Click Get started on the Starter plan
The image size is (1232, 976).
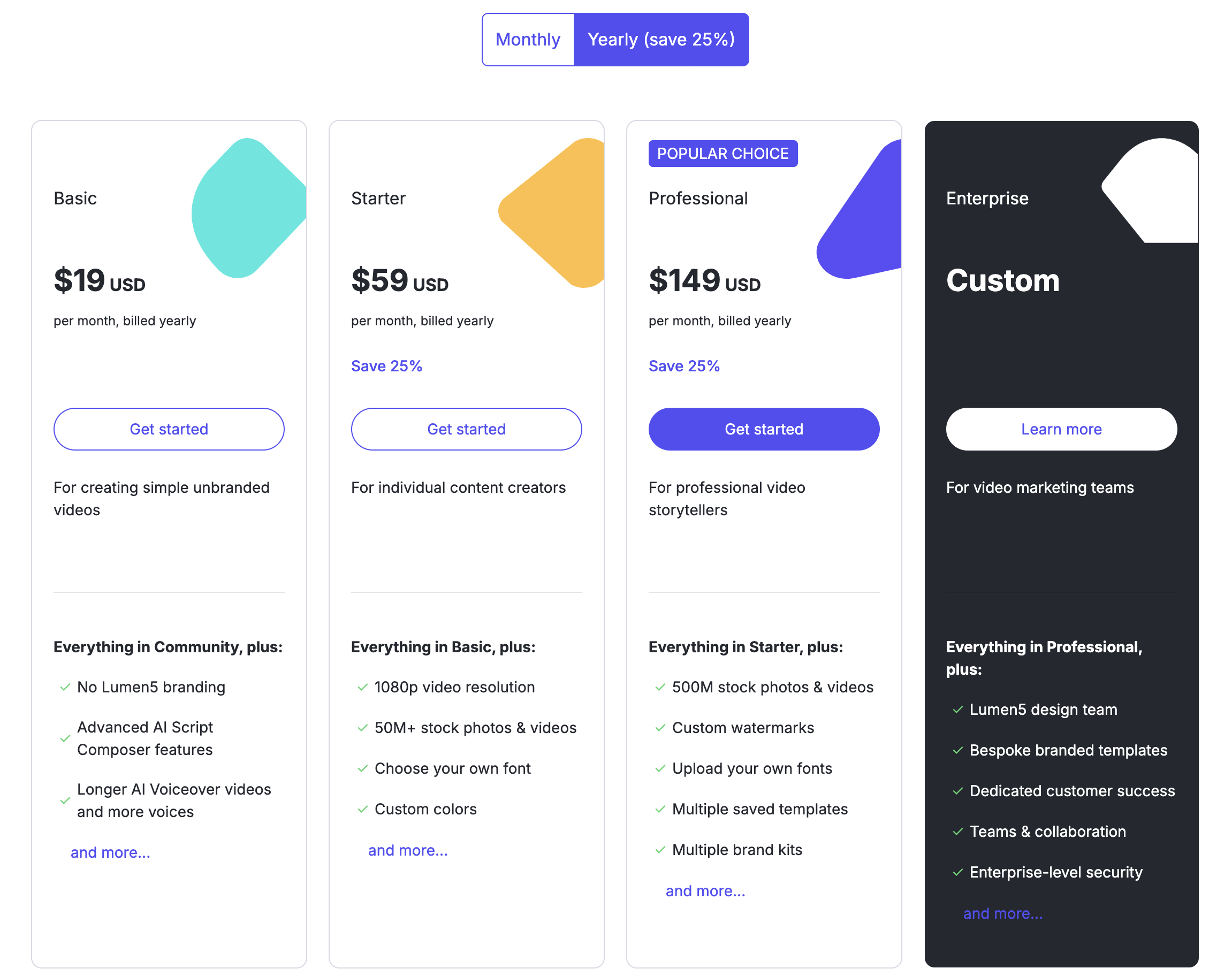(466, 429)
